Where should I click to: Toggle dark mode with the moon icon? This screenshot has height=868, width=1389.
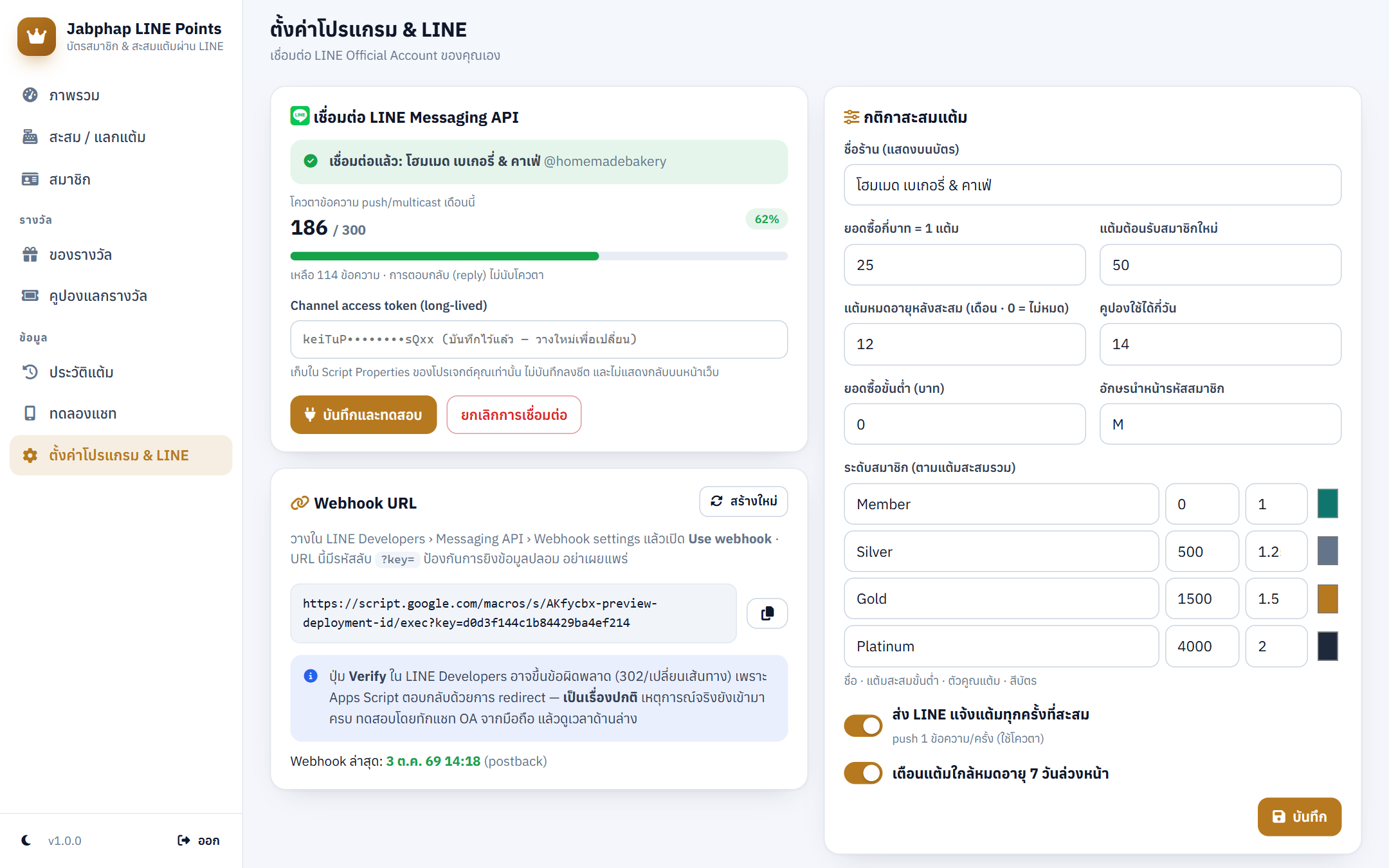tap(26, 840)
